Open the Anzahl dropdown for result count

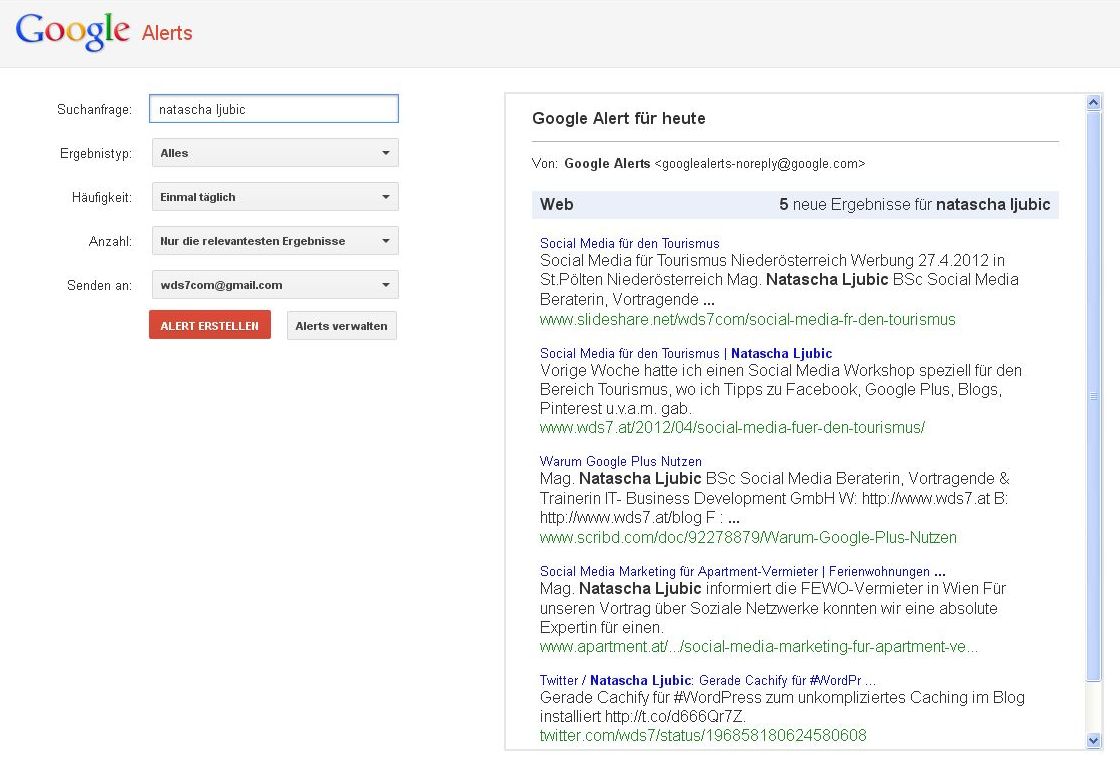(274, 241)
